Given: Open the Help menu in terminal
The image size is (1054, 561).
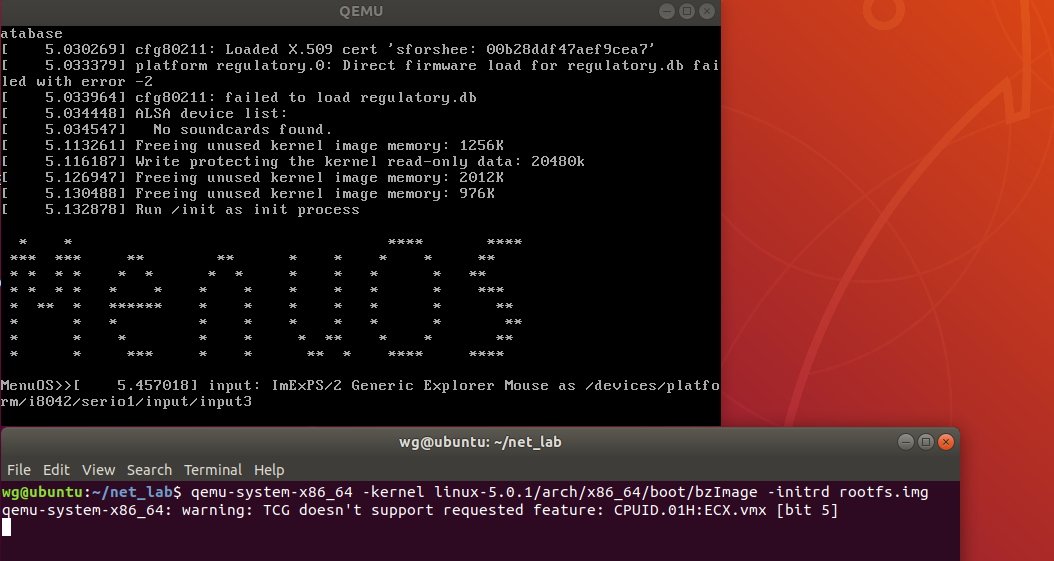Looking at the screenshot, I should [269, 470].
